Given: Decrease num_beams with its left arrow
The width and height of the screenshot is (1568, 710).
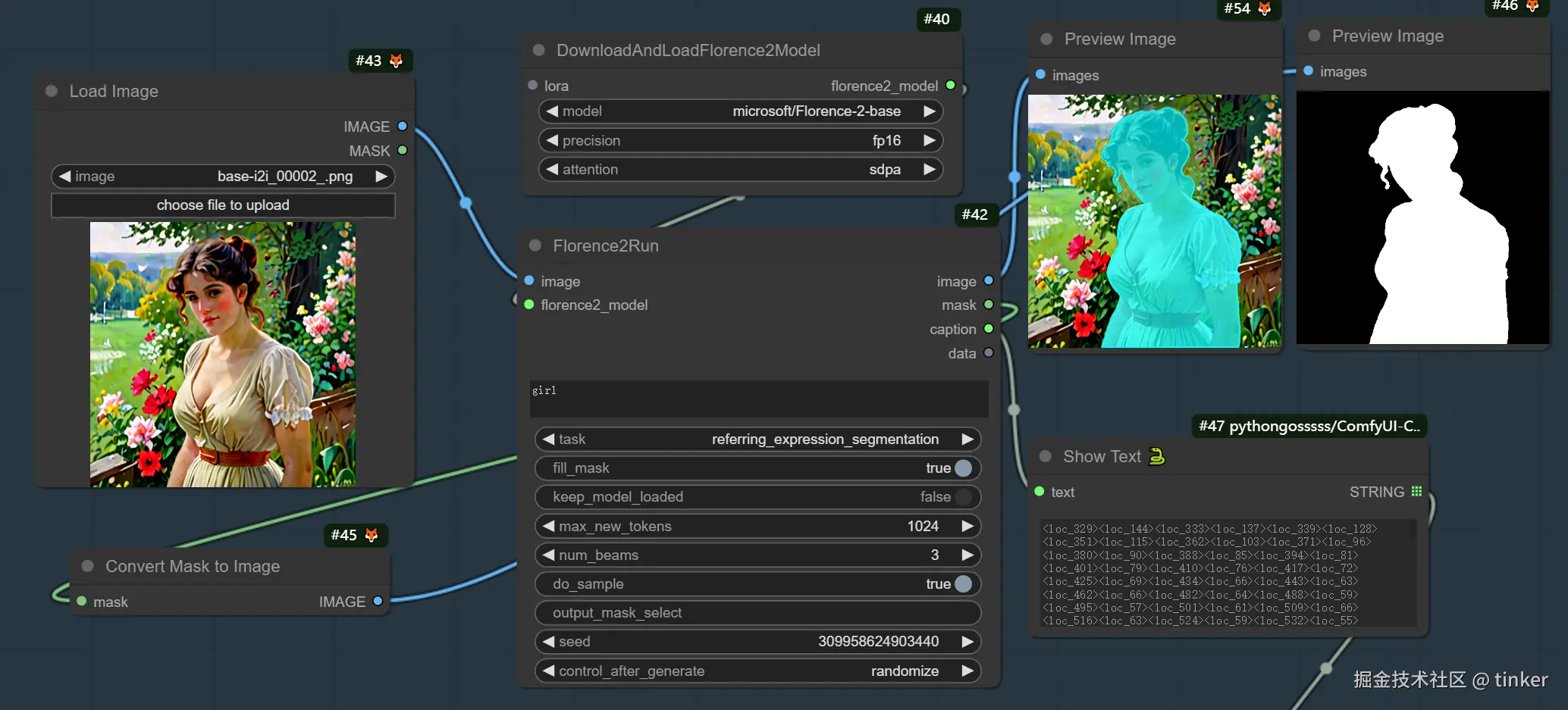Looking at the screenshot, I should click(x=548, y=555).
